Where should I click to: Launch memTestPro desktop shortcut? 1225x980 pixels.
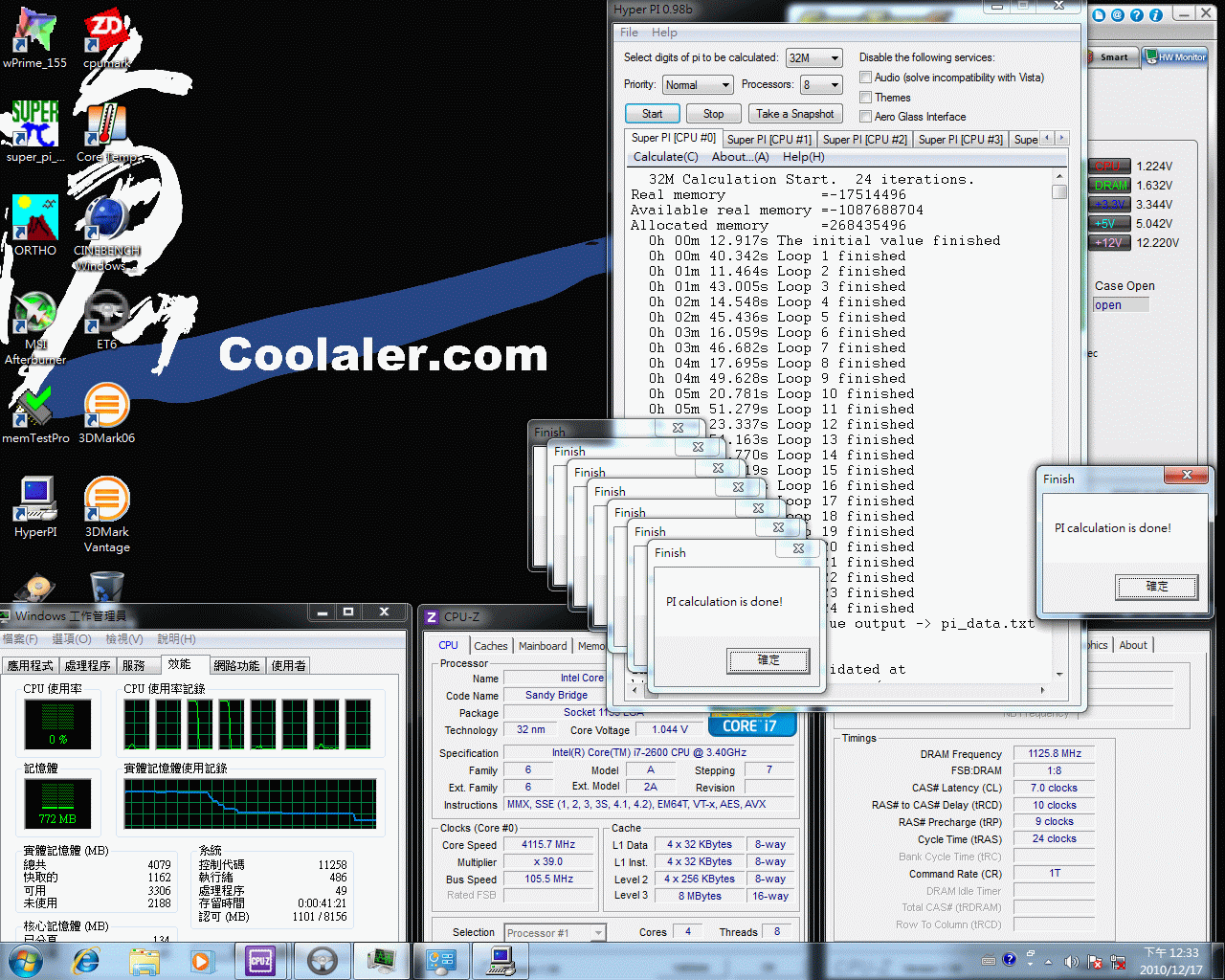[x=35, y=413]
